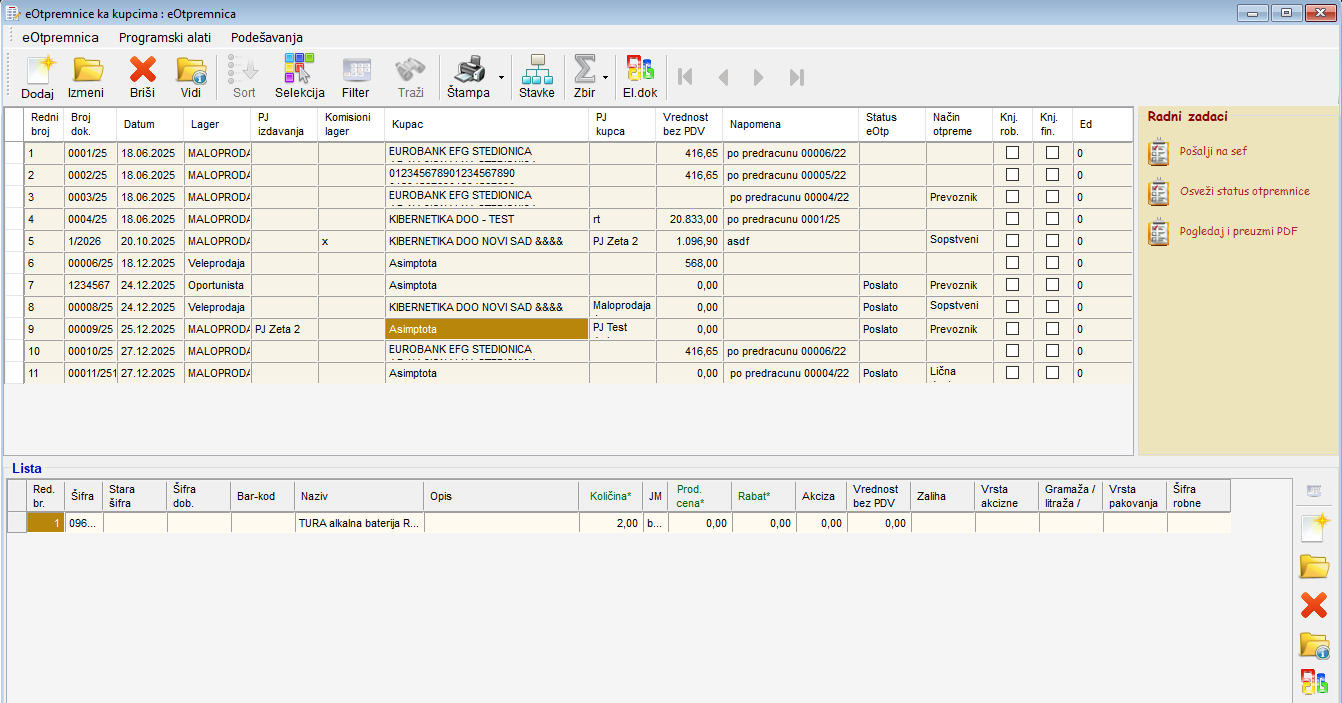Click Pošalji na sef task link
This screenshot has height=703, width=1342.
pos(1213,151)
